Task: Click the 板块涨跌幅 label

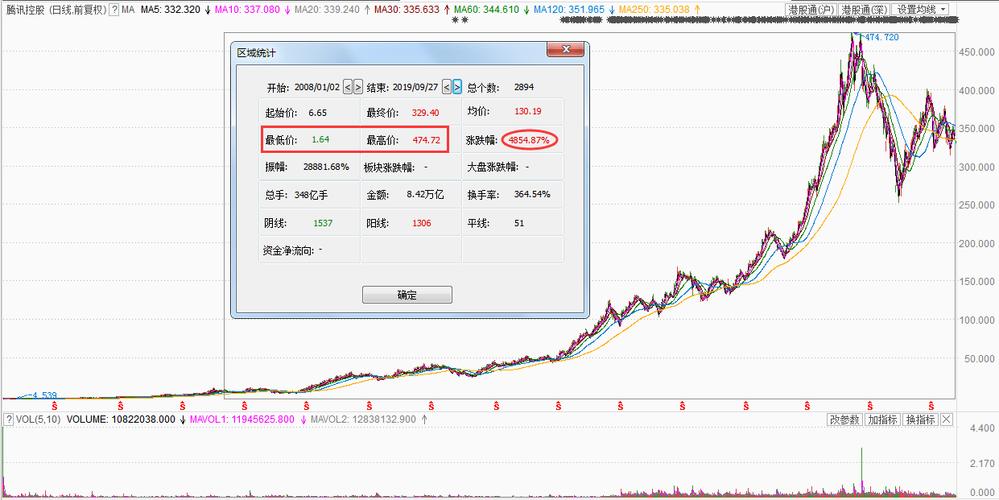Action: pyautogui.click(x=389, y=167)
